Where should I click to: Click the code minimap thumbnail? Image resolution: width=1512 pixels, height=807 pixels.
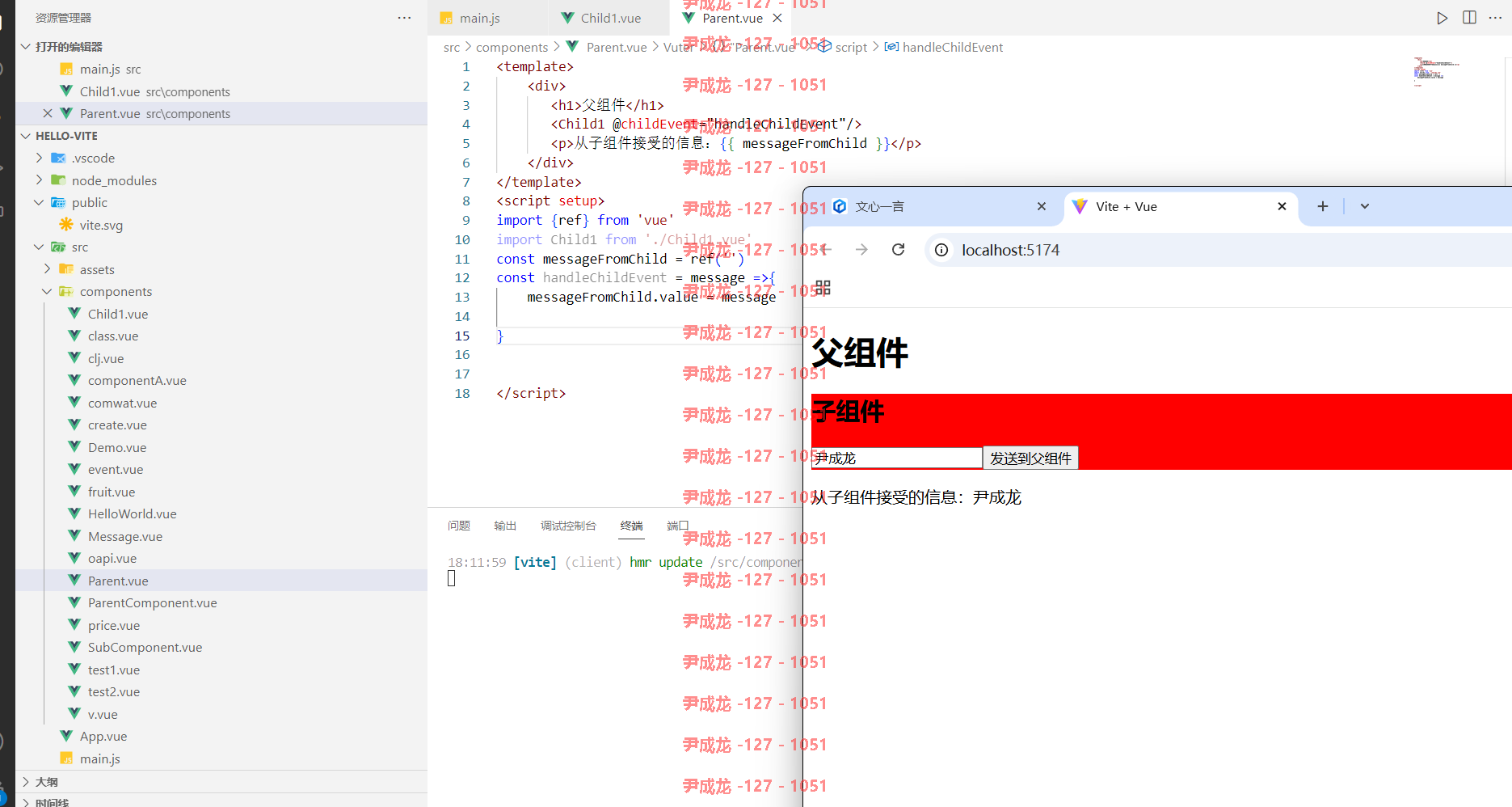pos(1437,70)
